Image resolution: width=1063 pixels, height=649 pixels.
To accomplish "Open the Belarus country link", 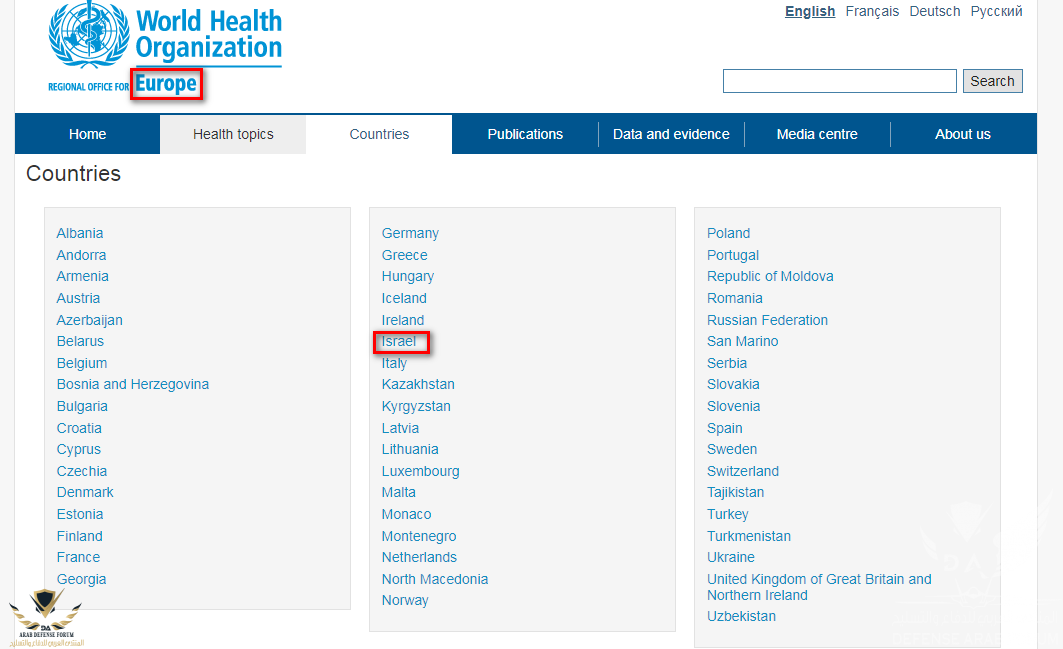I will (80, 341).
